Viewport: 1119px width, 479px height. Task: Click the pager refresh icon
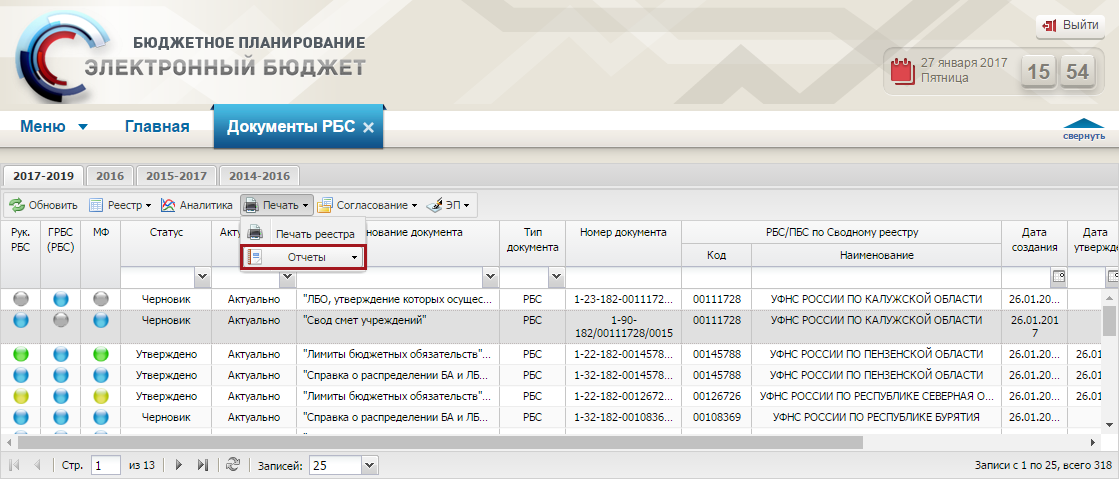[x=233, y=465]
